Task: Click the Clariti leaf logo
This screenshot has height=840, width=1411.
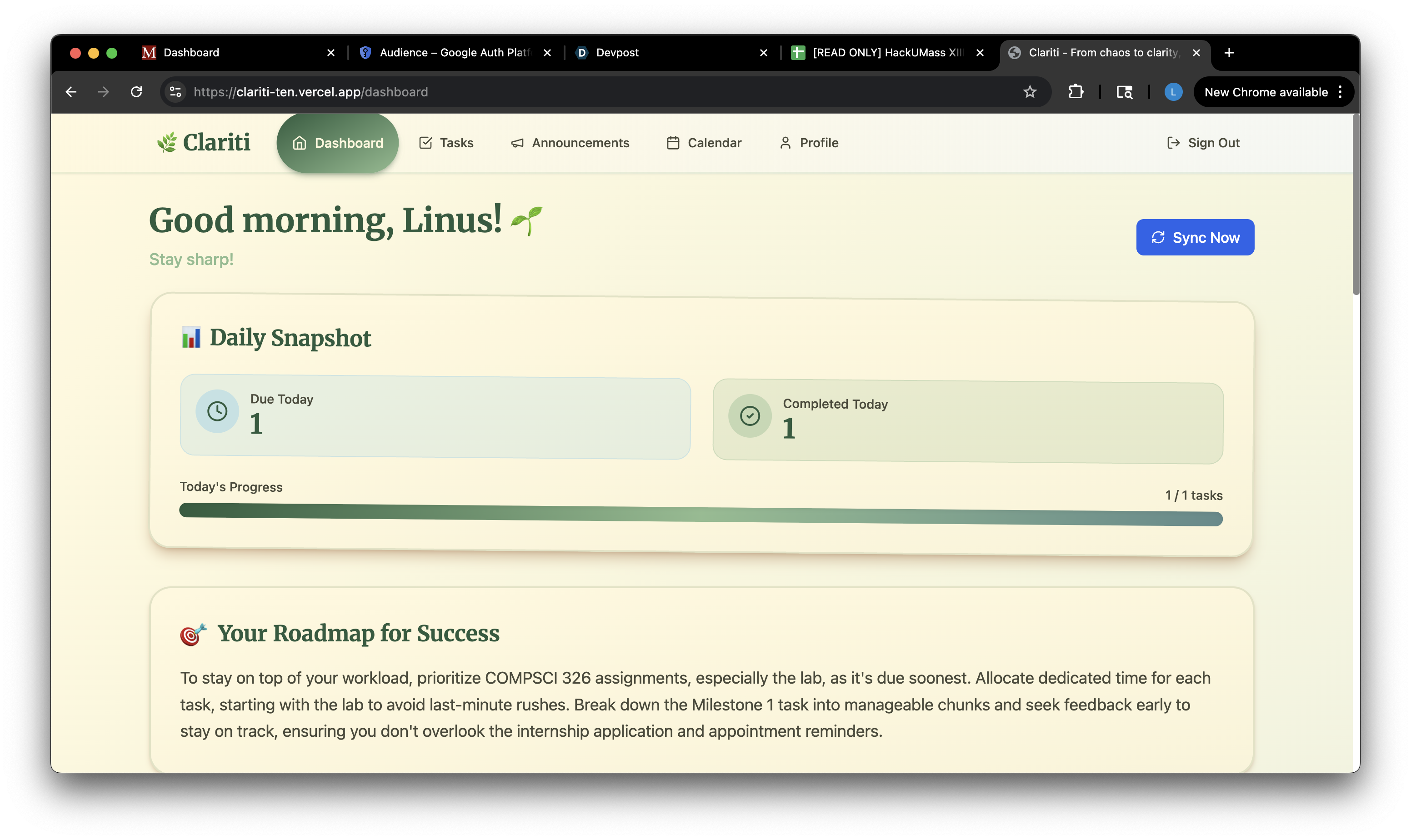Action: (167, 143)
